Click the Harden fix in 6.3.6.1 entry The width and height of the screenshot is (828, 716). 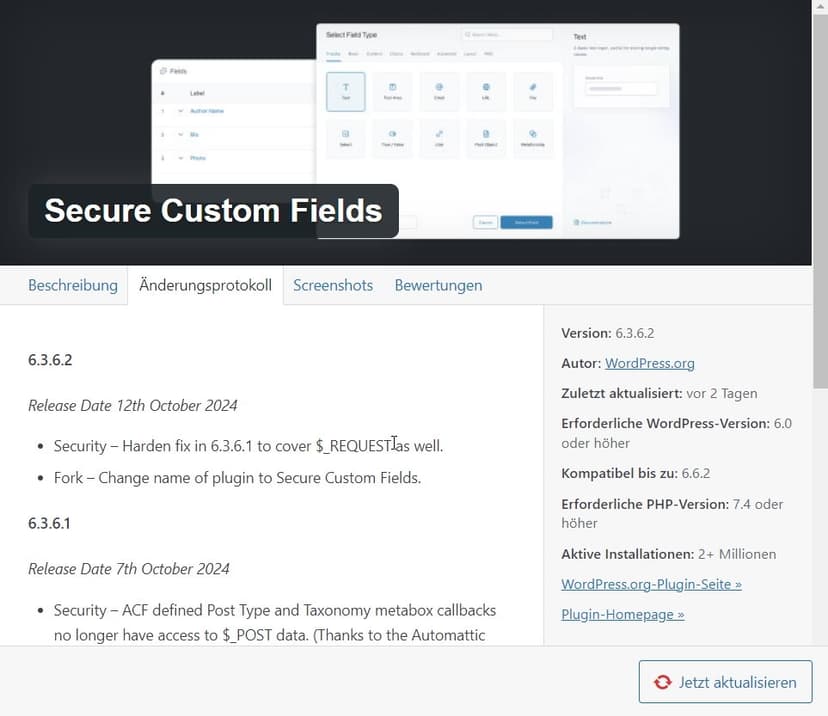tap(248, 446)
